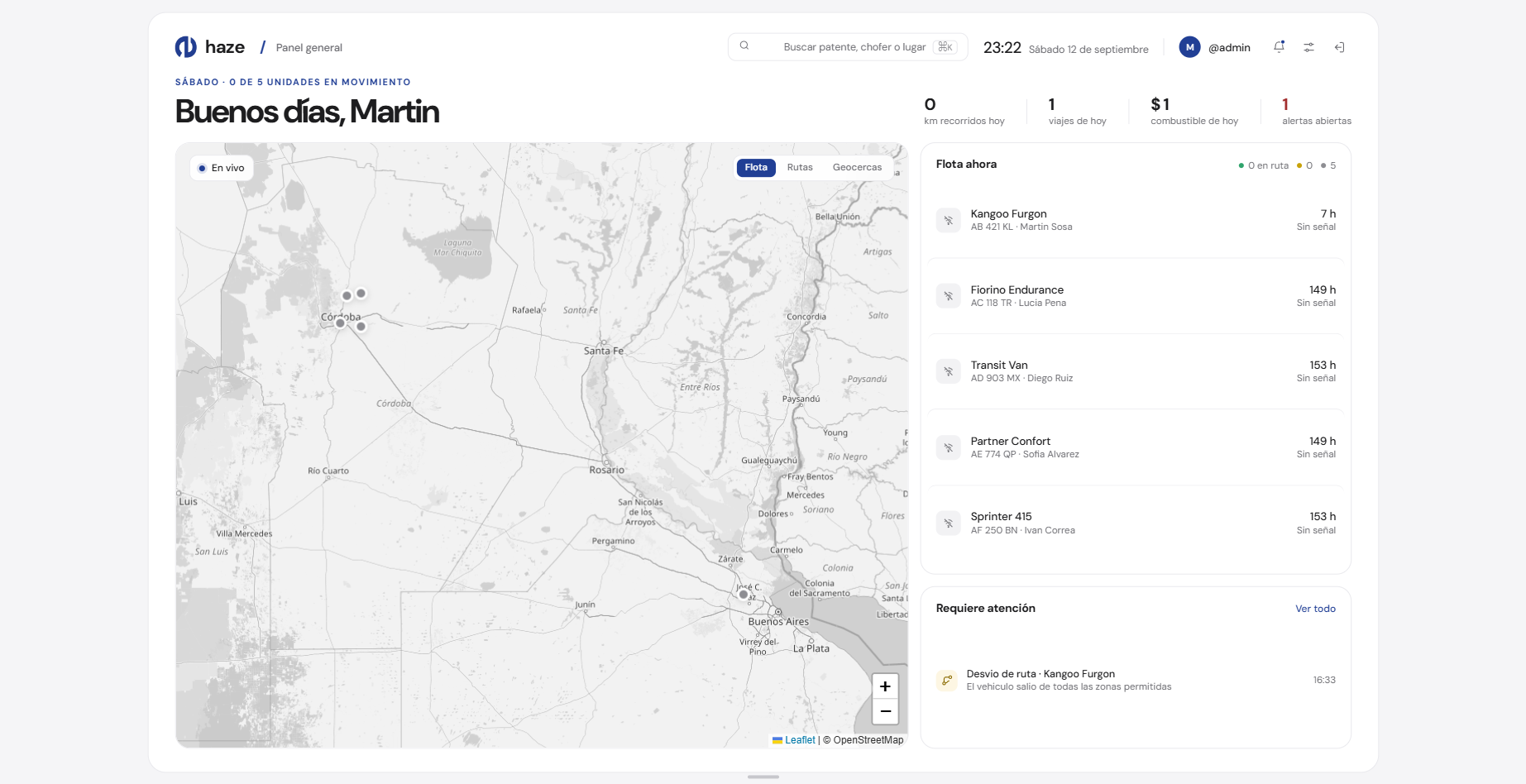1526x784 pixels.
Task: Toggle the En vivo live indicator
Action: (221, 168)
